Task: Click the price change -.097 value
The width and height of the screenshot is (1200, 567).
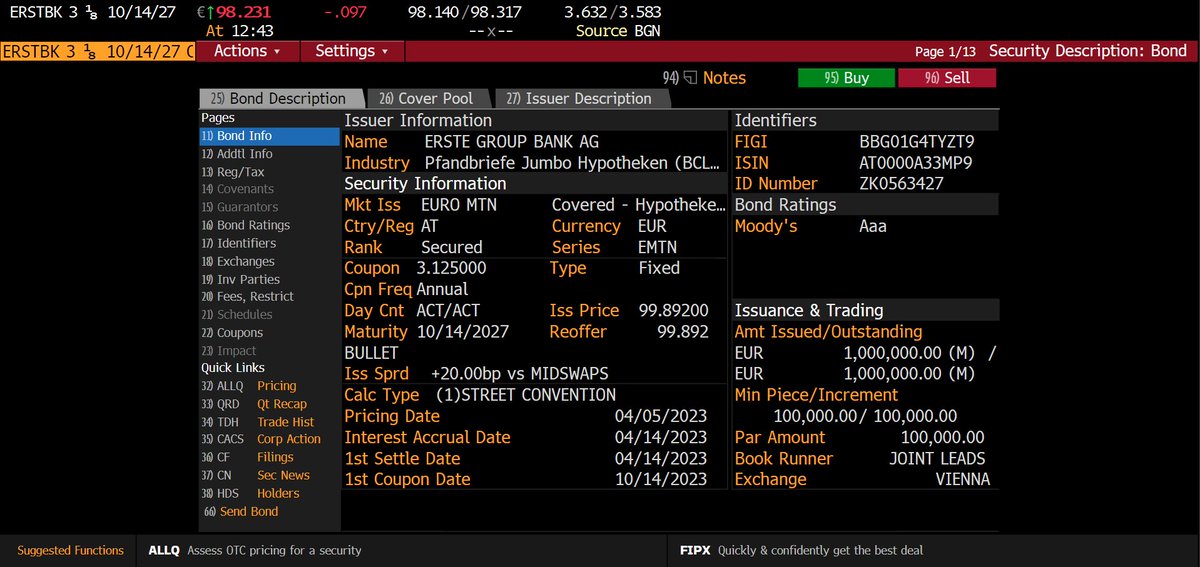Action: [346, 13]
